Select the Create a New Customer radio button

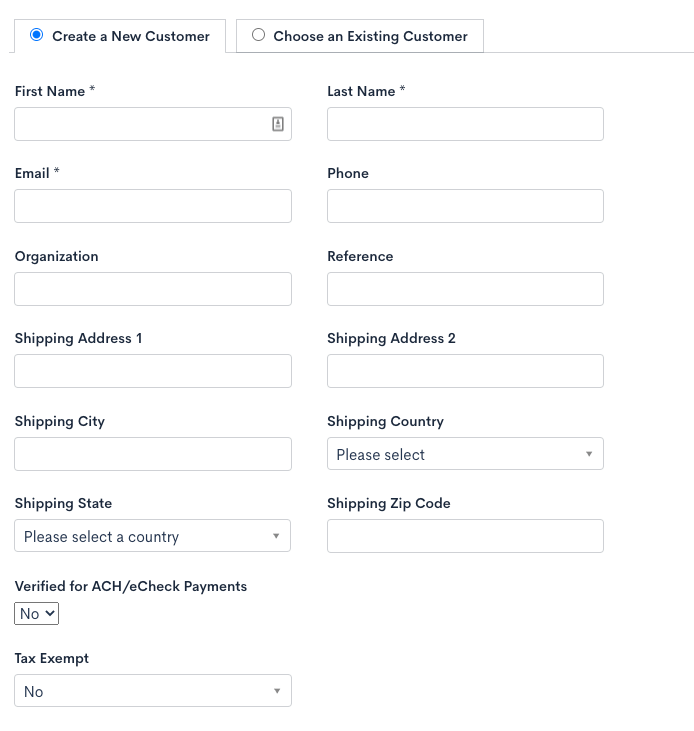pyautogui.click(x=37, y=35)
